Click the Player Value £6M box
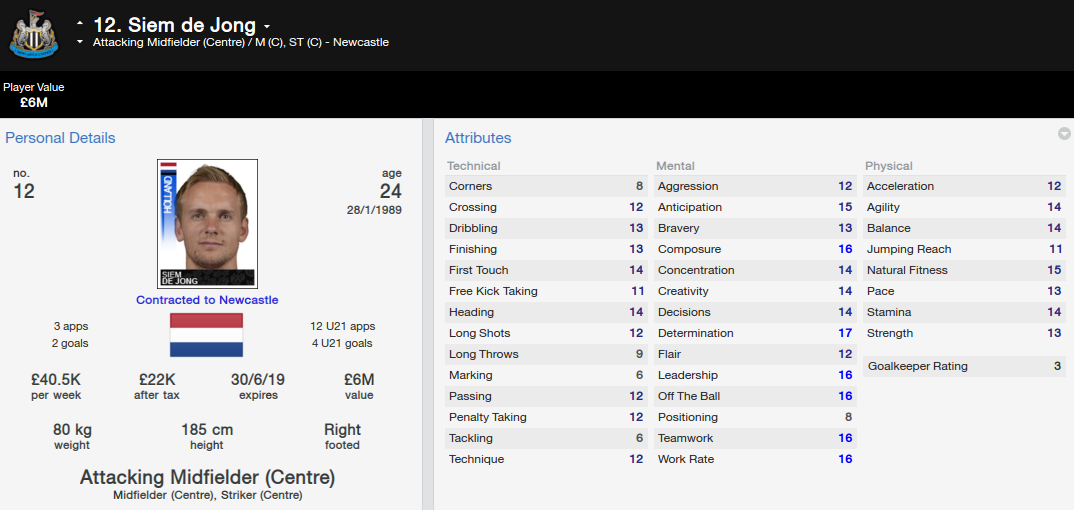1074x510 pixels. click(34, 95)
